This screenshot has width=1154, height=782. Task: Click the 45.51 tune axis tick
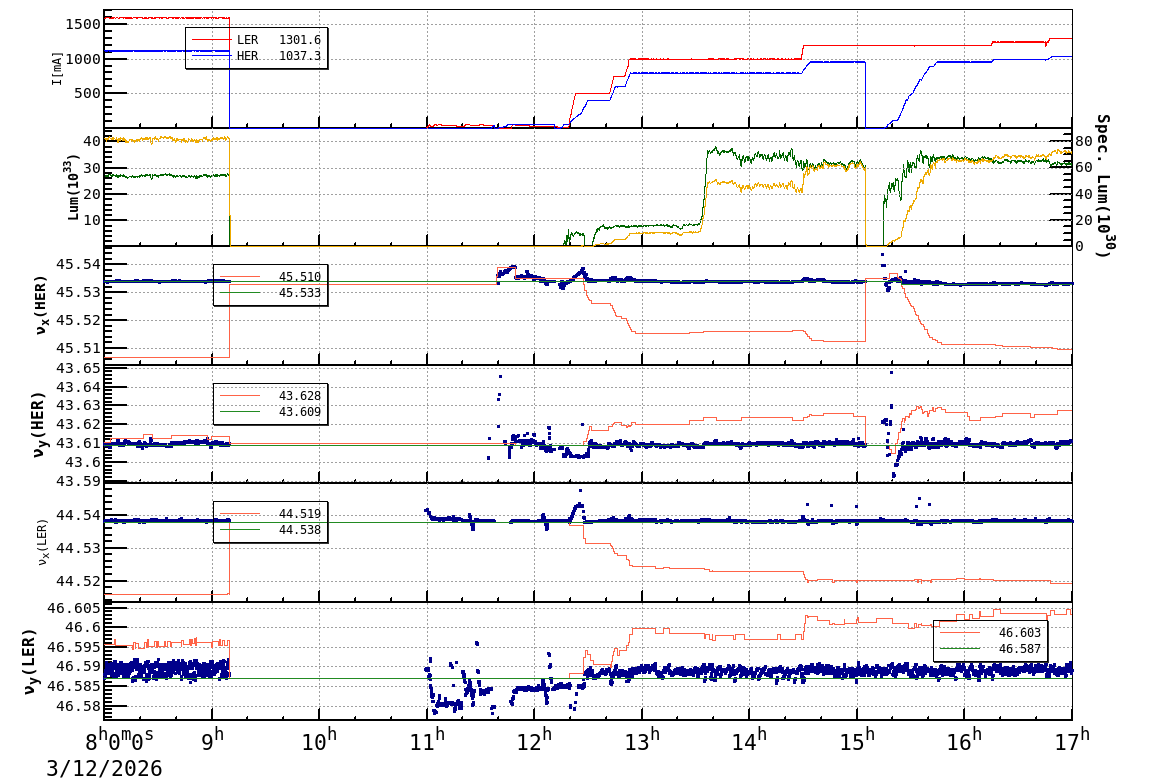pos(78,348)
